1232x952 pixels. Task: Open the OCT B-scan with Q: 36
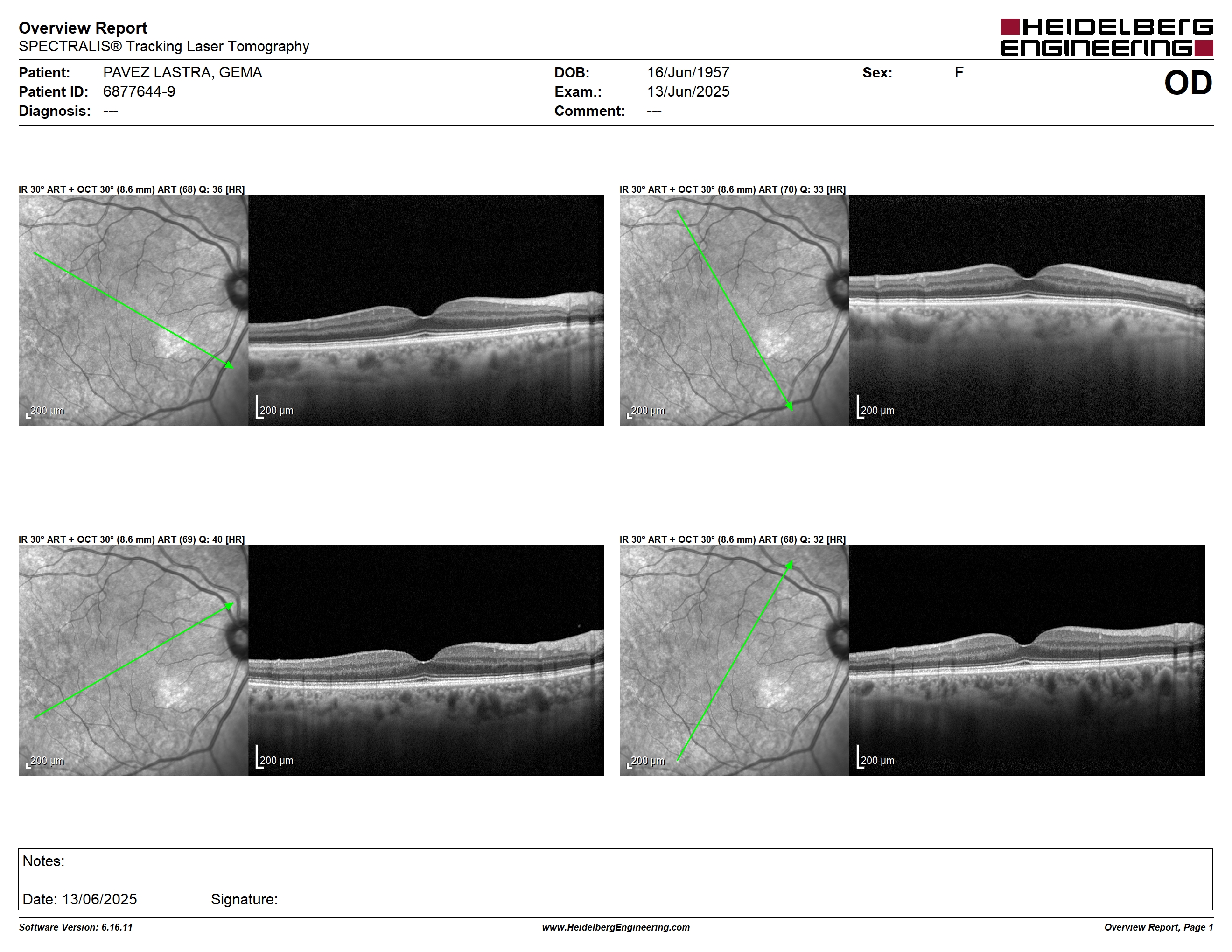[426, 310]
